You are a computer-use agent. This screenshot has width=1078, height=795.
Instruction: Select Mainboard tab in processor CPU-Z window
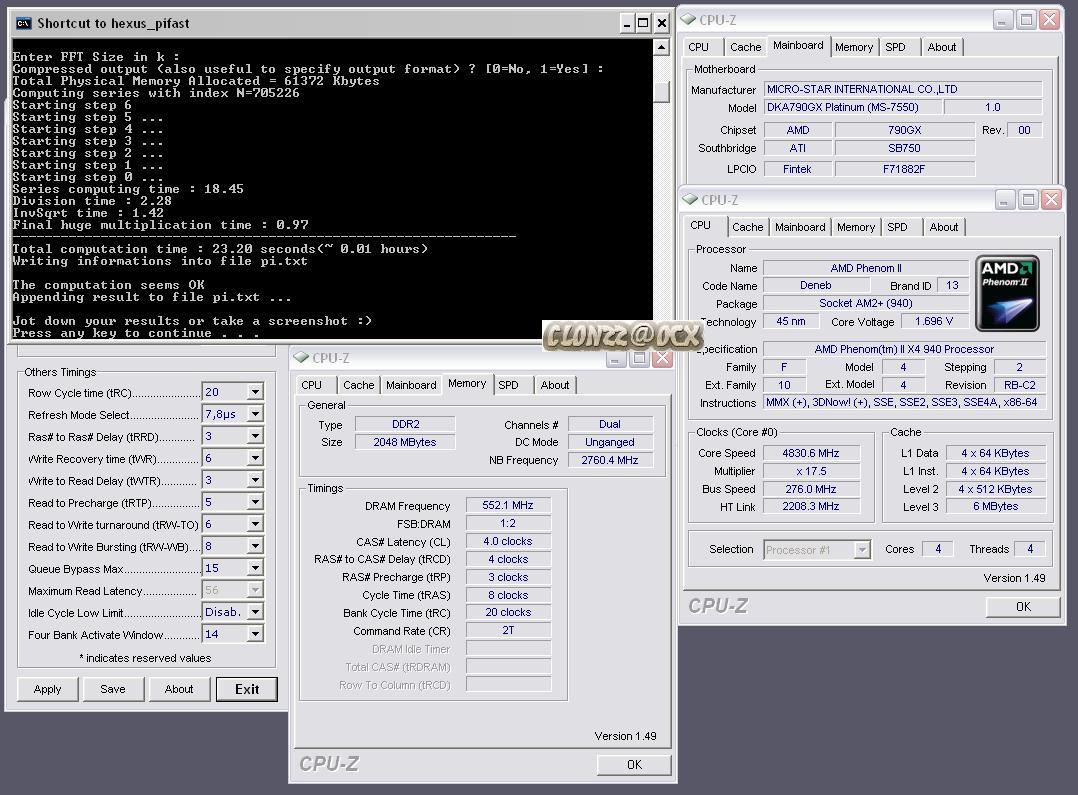800,227
